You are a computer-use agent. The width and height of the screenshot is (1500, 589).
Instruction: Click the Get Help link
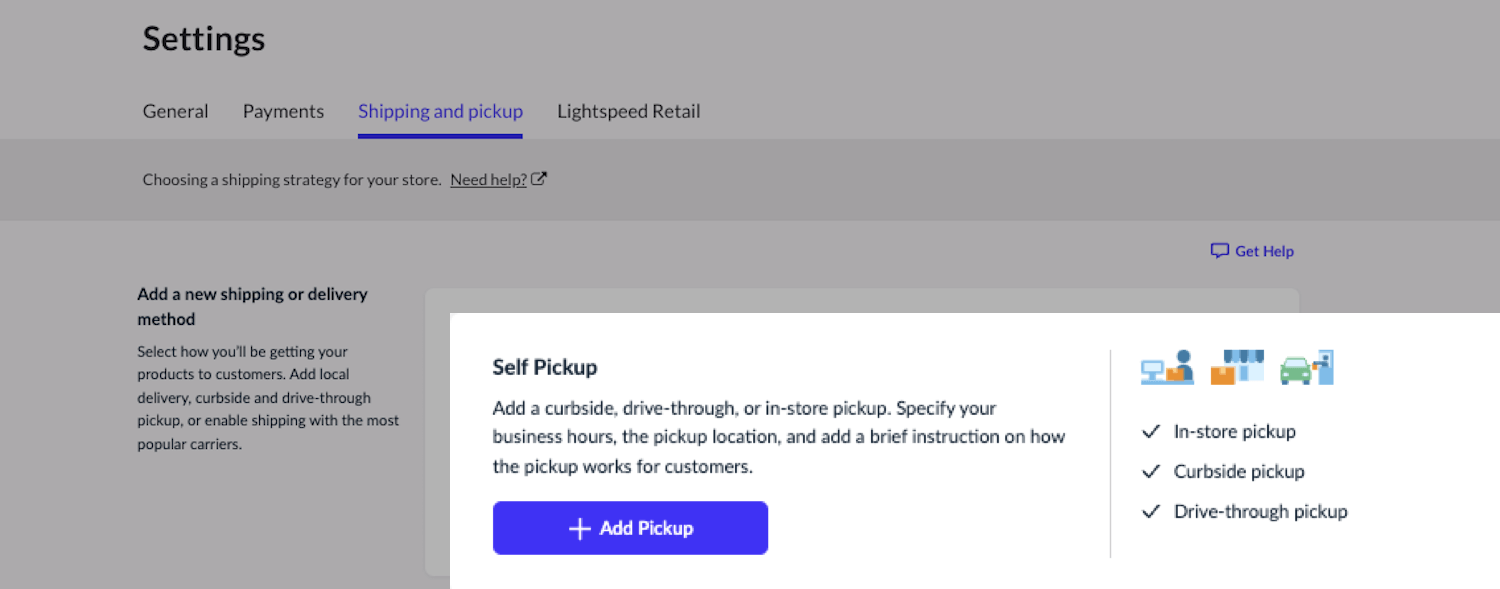1264,251
